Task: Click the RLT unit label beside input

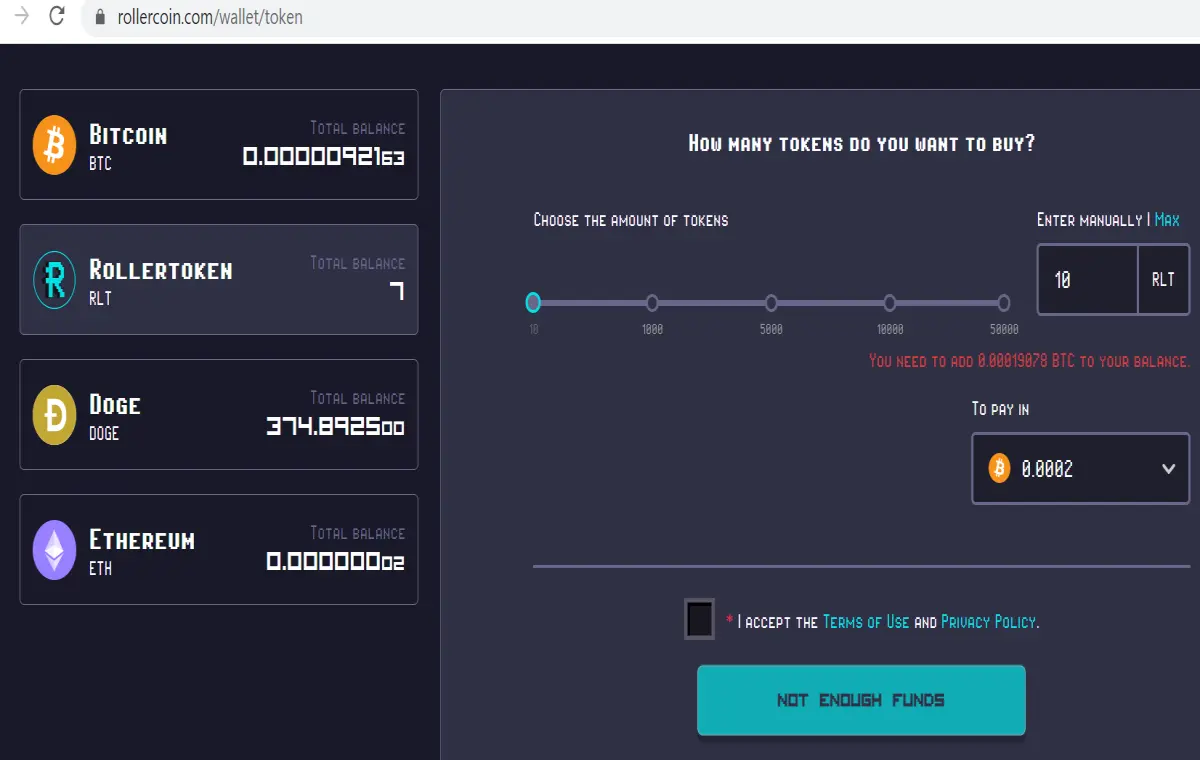Action: pos(1163,280)
